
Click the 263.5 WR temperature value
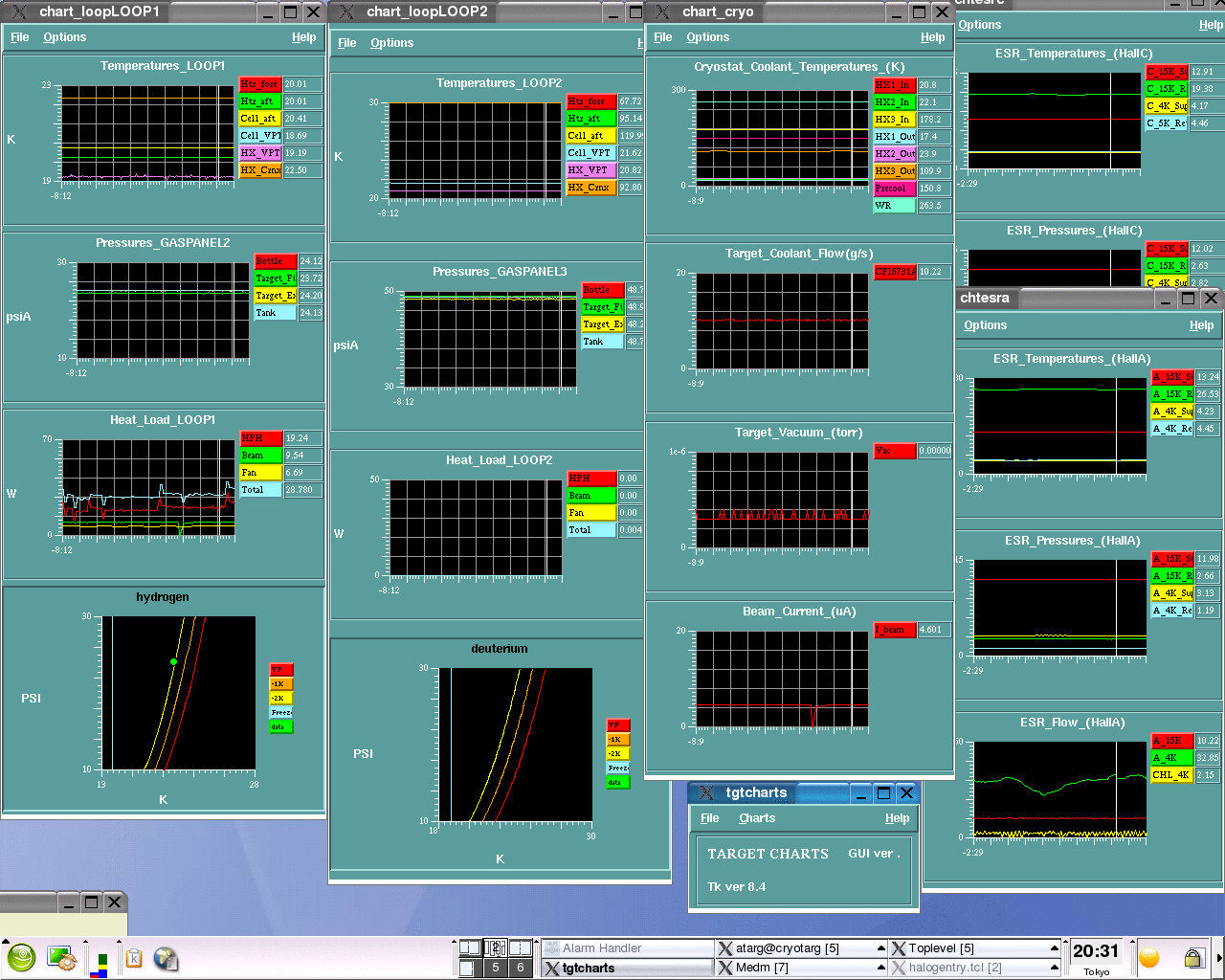(934, 206)
